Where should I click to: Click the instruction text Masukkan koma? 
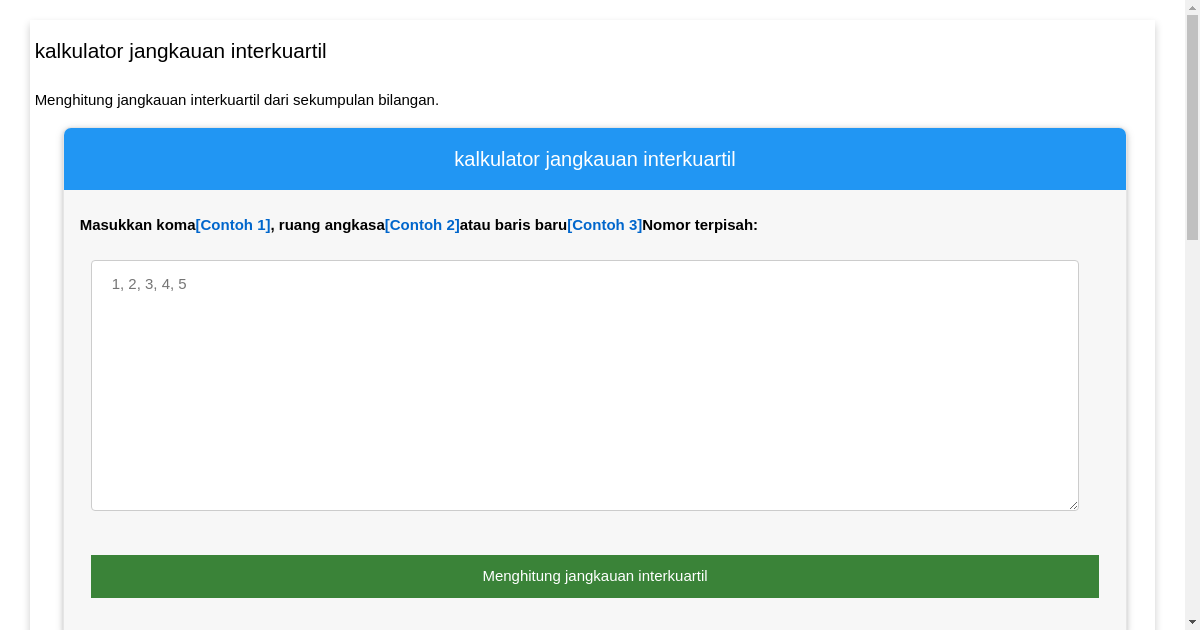point(138,225)
